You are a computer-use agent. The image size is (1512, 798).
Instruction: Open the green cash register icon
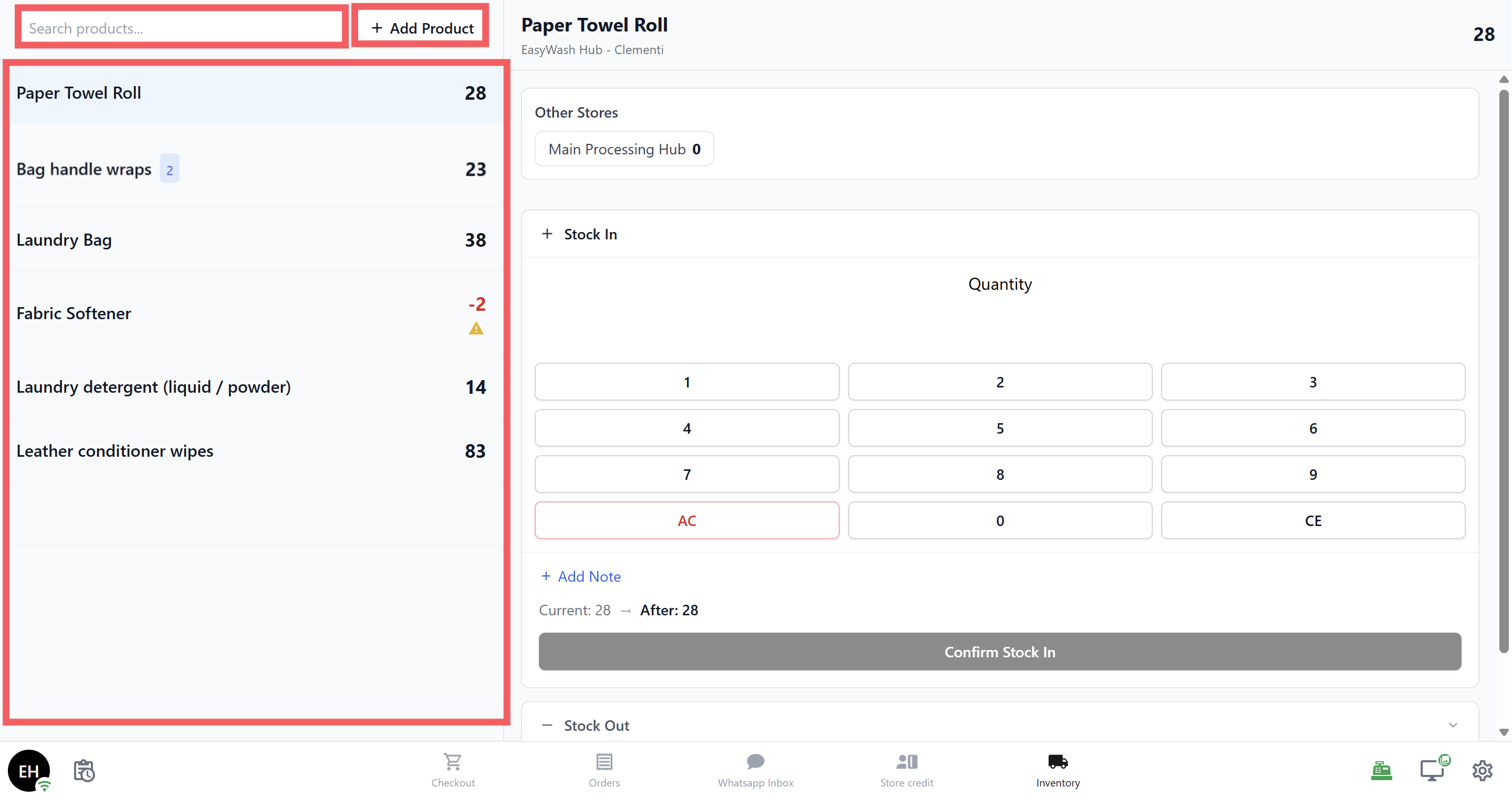pos(1381,770)
